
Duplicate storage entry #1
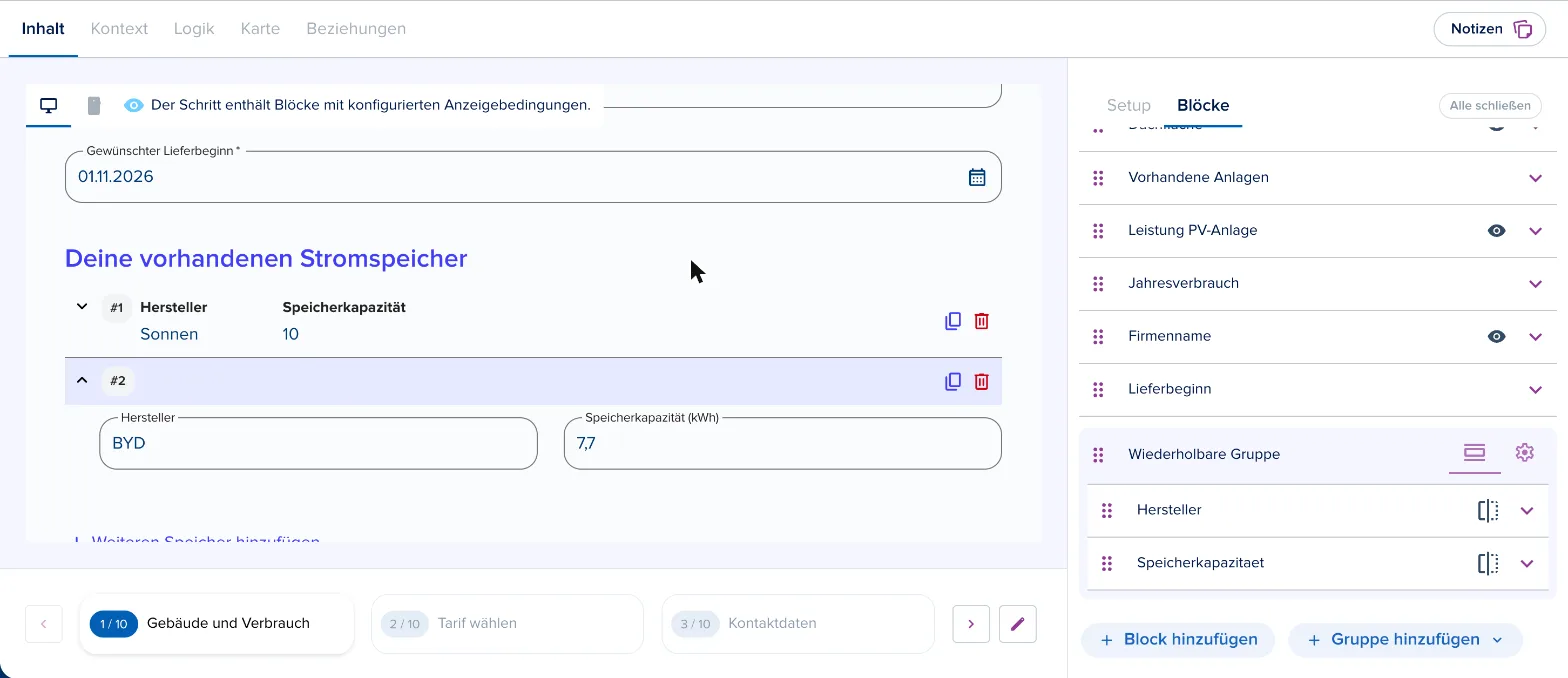[953, 321]
